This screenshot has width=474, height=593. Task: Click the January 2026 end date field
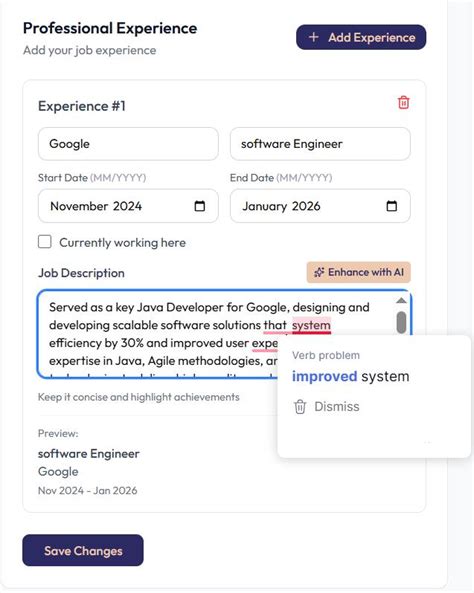click(x=320, y=206)
